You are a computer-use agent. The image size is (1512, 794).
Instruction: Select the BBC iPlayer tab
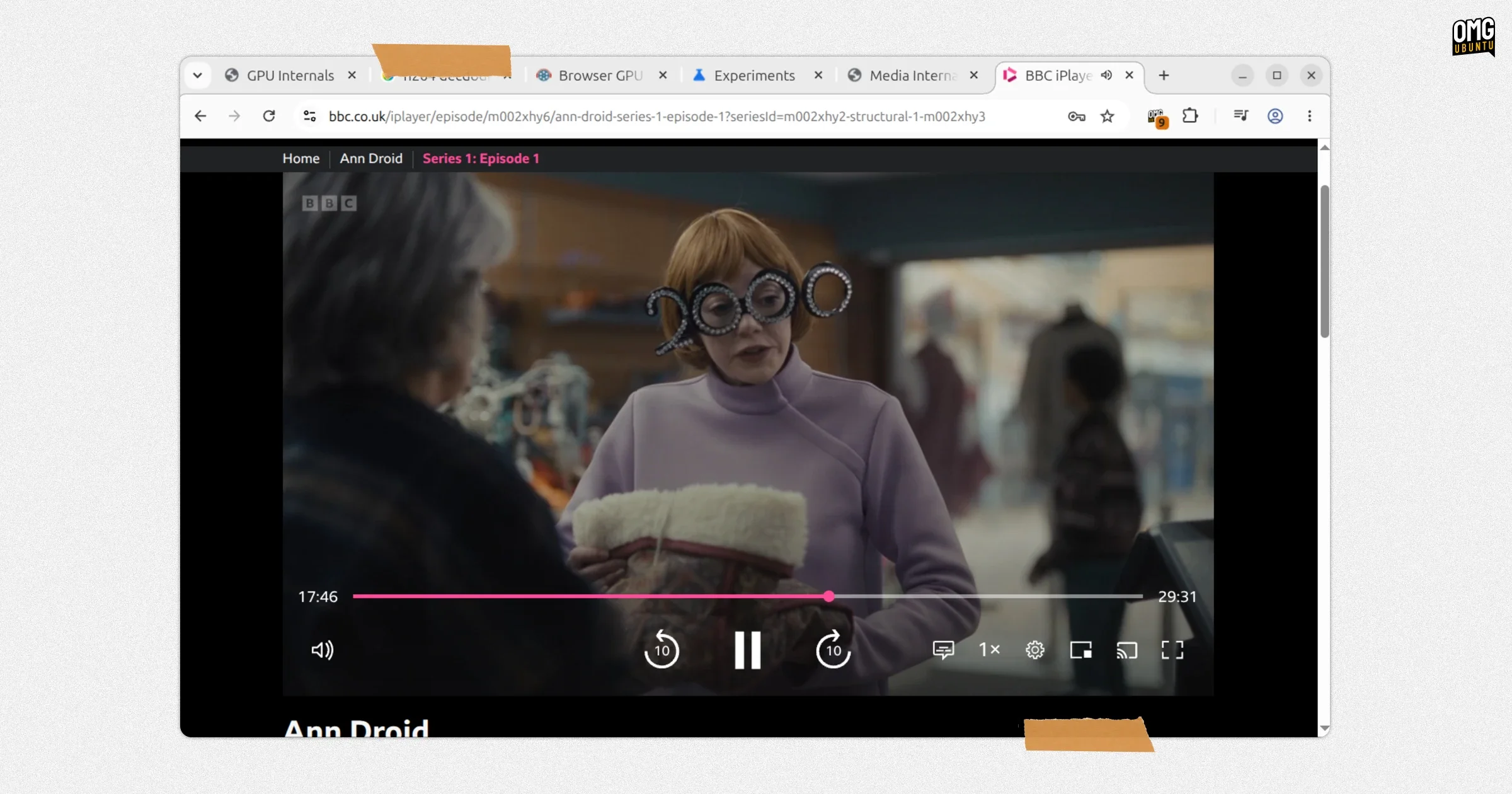pos(1058,76)
